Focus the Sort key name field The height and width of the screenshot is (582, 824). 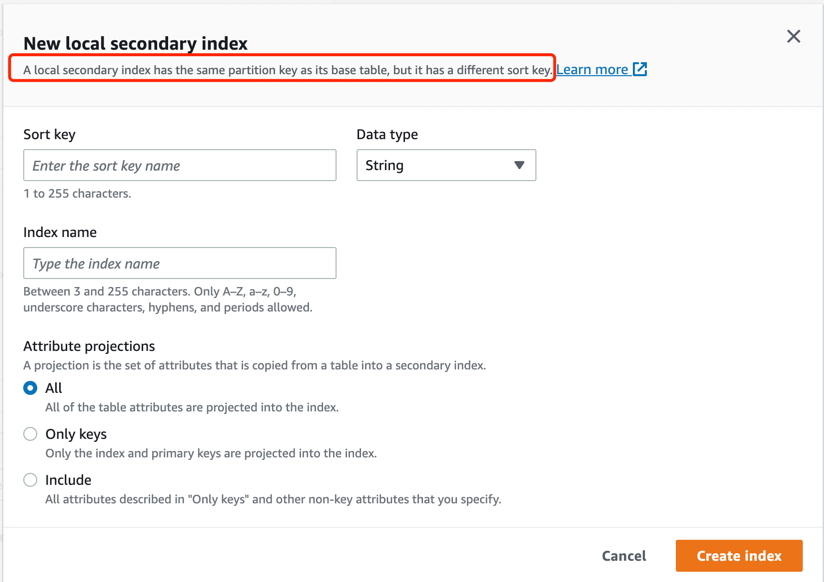[x=180, y=165]
